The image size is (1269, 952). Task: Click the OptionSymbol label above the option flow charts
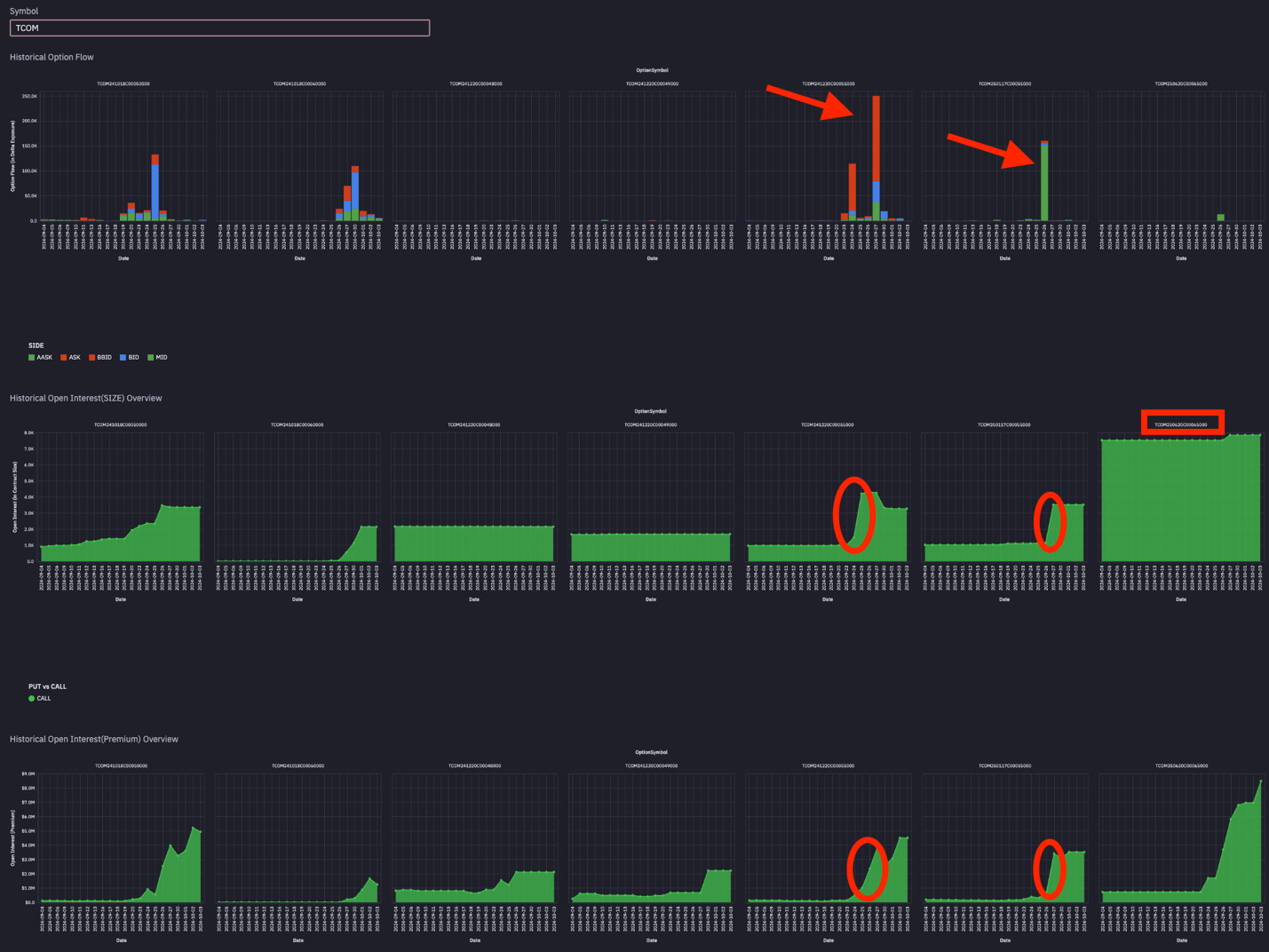(652, 70)
